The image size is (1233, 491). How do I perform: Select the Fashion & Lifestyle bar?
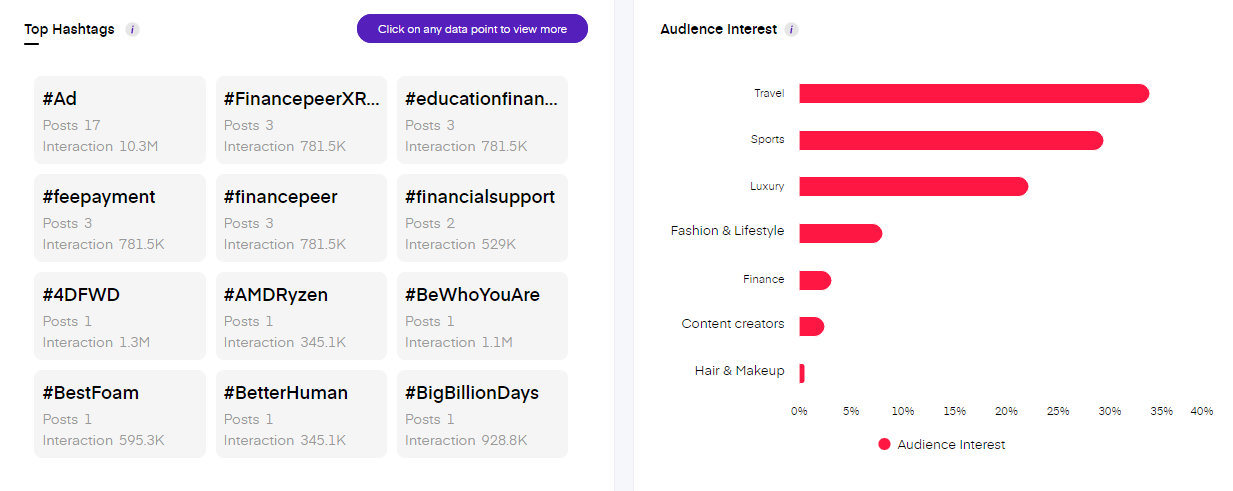pyautogui.click(x=840, y=233)
